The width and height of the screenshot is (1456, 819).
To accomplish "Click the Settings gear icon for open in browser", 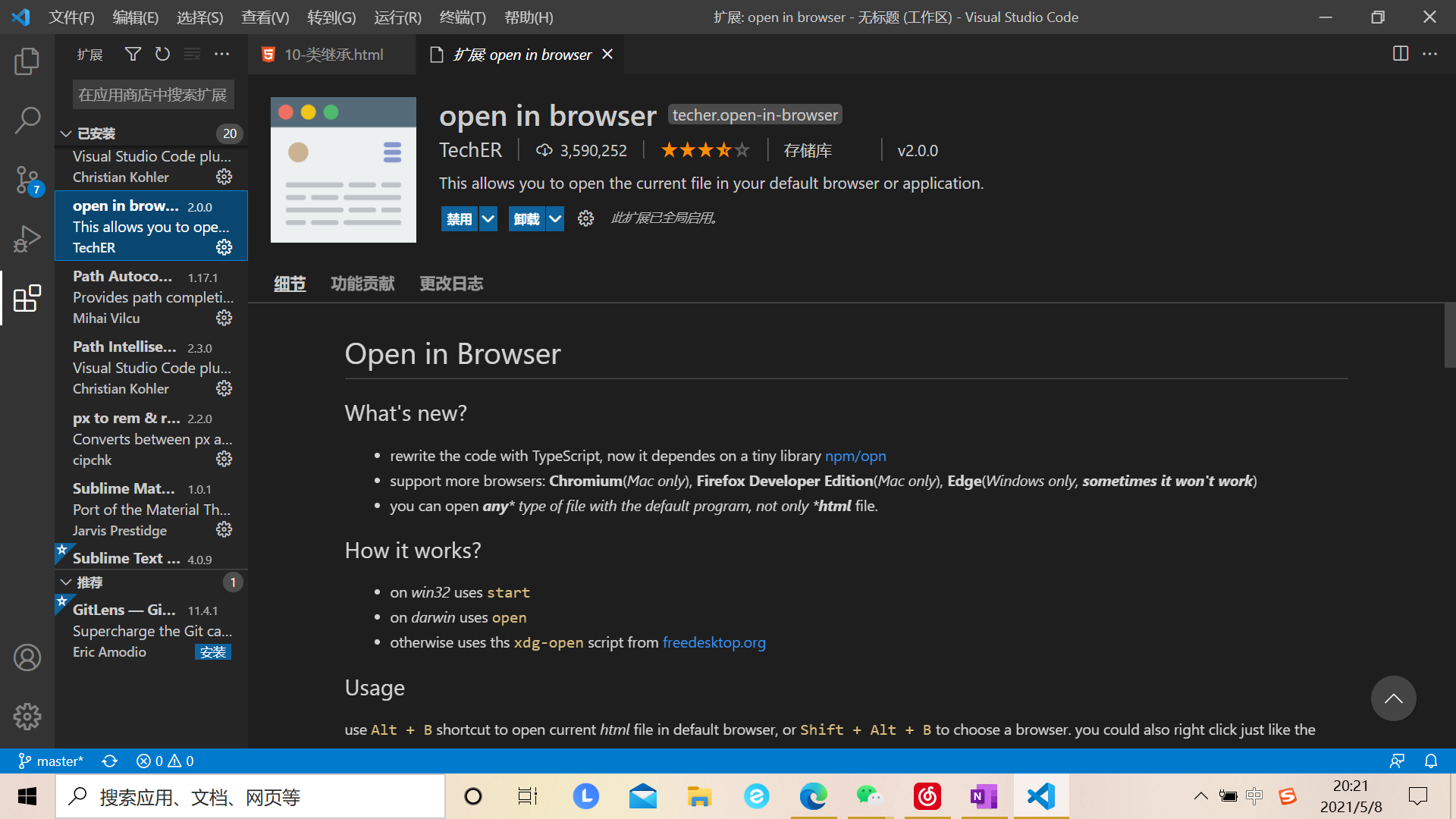I will coord(224,247).
